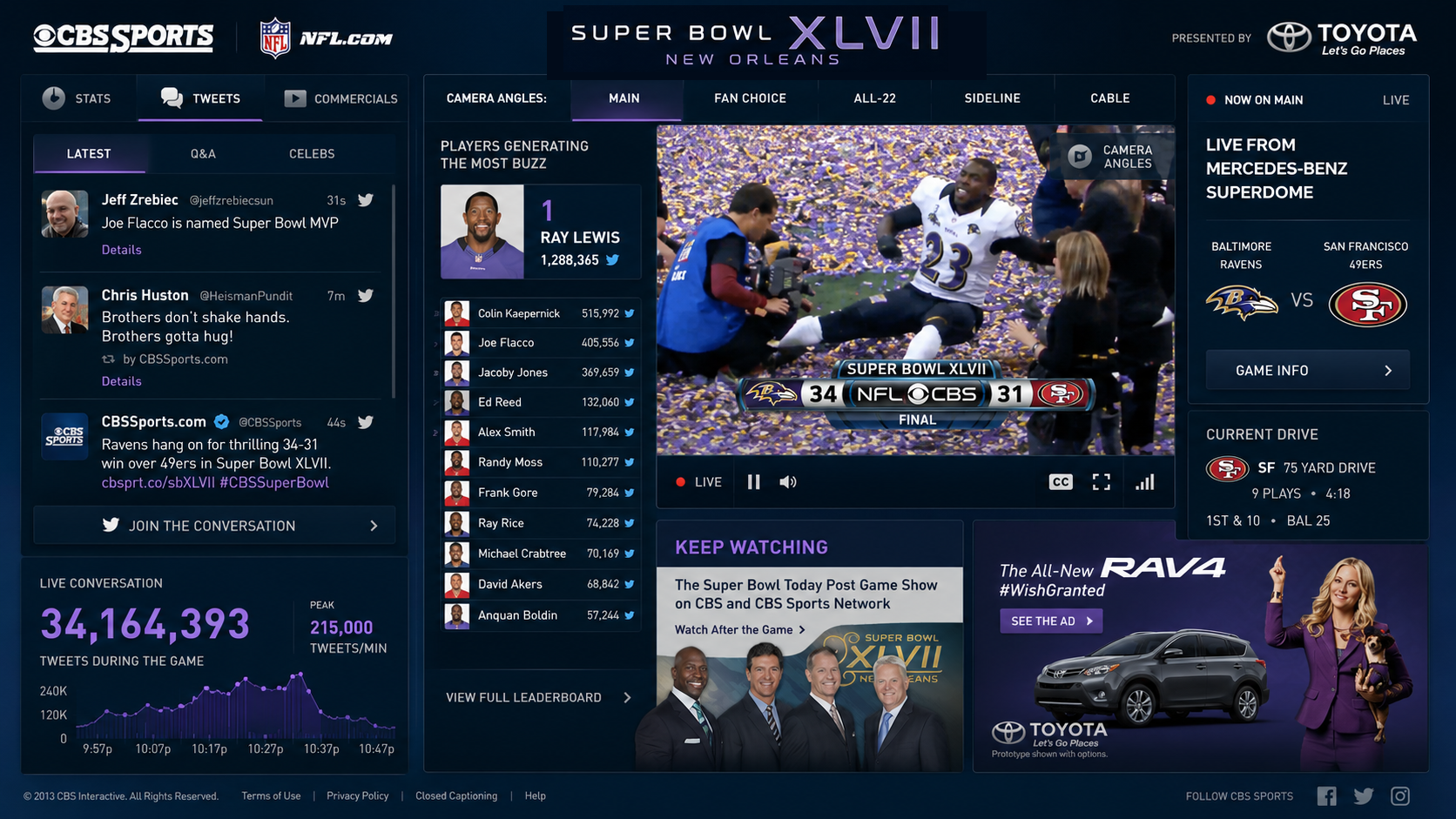Select the All-22 camera angle
The width and height of the screenshot is (1456, 819).
pos(874,98)
